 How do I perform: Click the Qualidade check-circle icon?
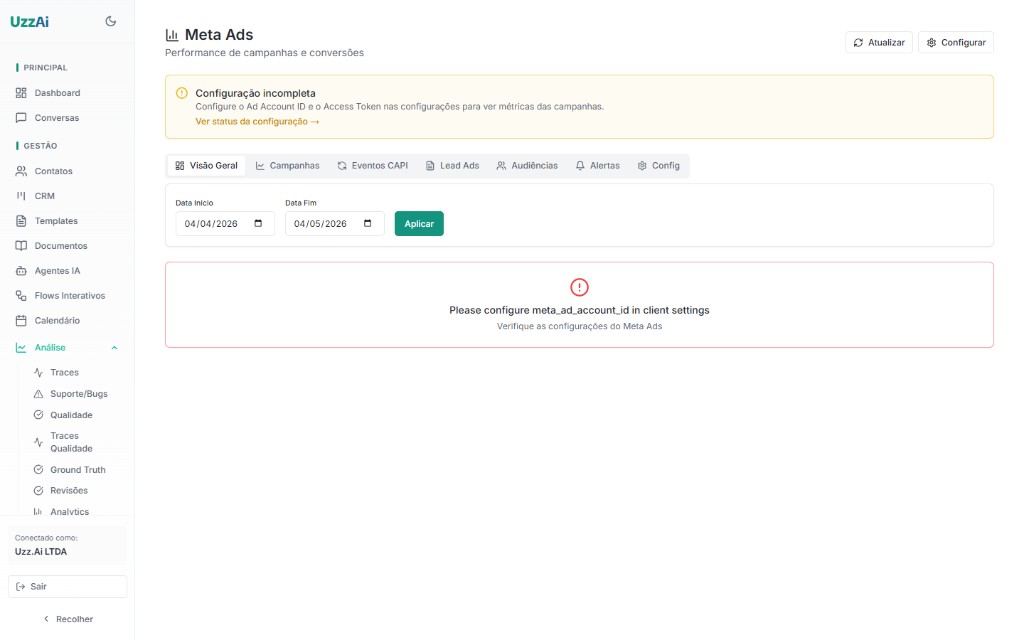coord(39,415)
